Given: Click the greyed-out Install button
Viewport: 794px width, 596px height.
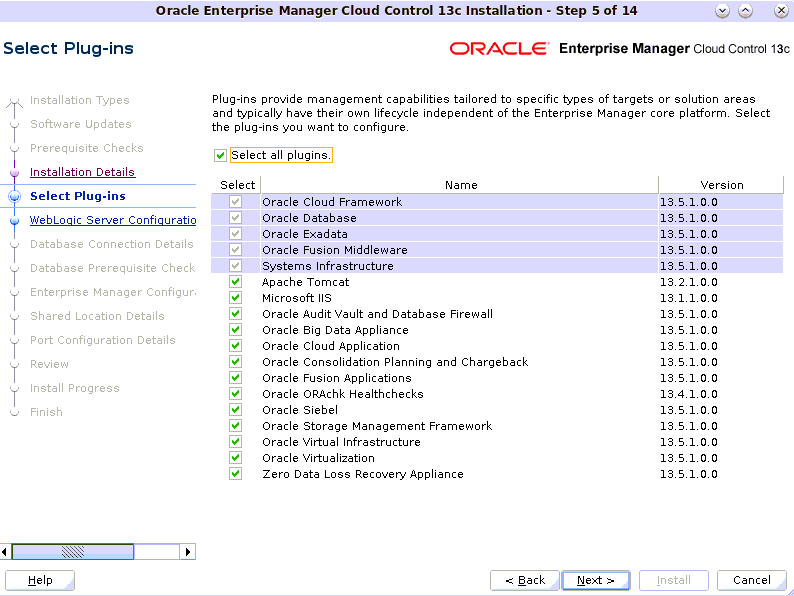Looking at the screenshot, I should coord(673,580).
